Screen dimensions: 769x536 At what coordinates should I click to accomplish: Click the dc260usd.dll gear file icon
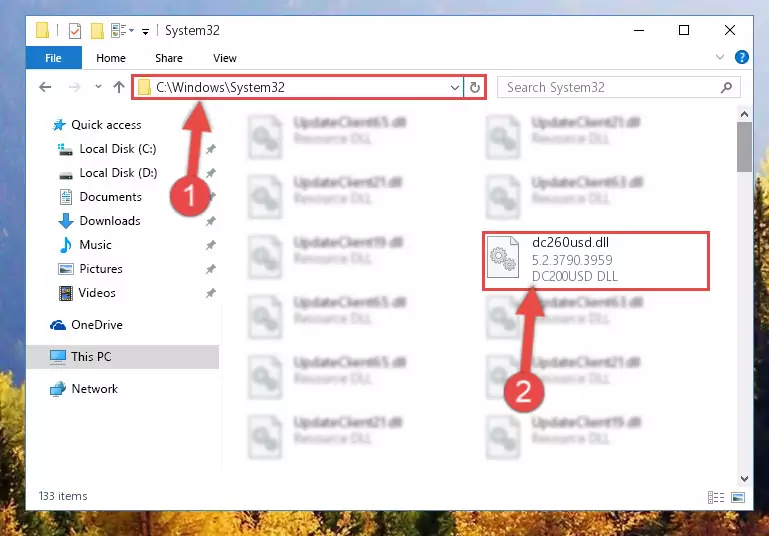coord(503,257)
